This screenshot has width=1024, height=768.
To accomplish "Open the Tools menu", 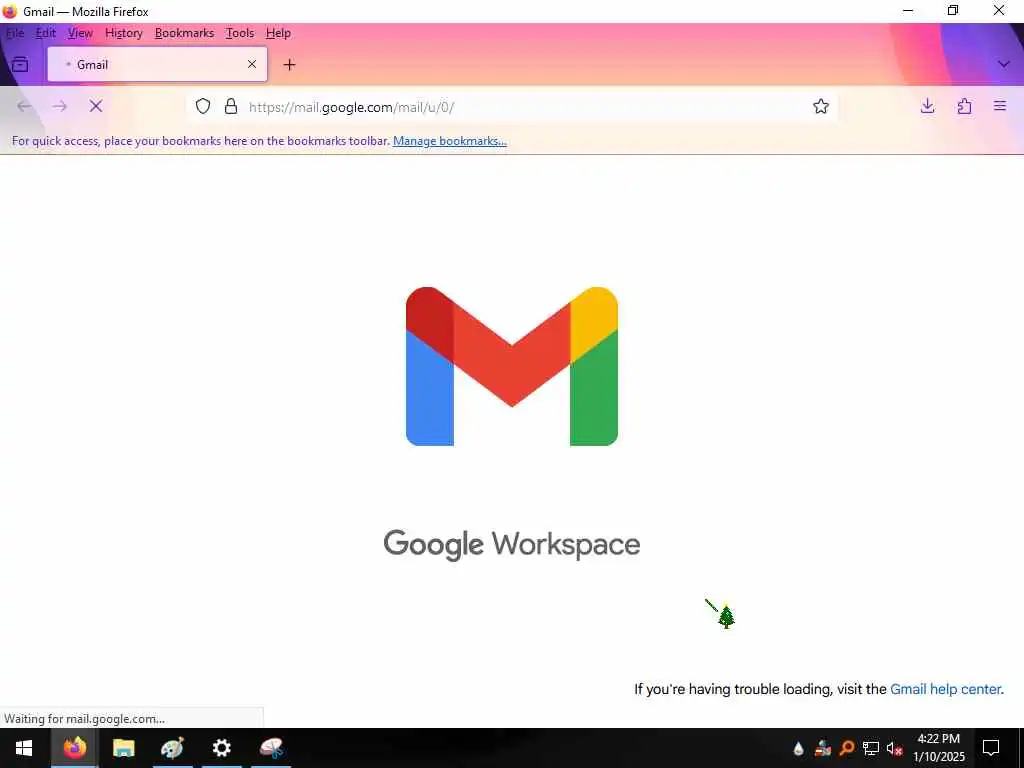I will pos(240,33).
